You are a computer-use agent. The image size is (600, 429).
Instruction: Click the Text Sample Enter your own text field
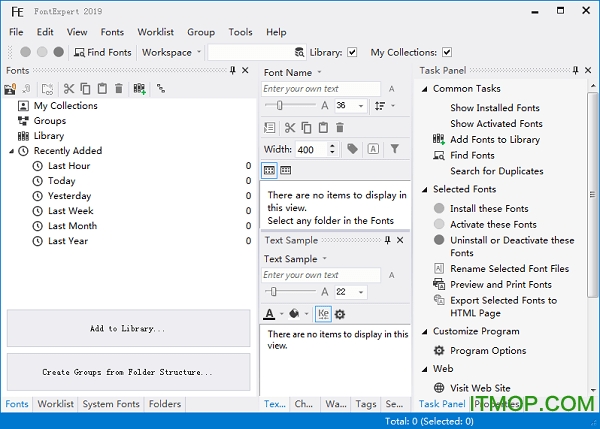tap(321, 275)
